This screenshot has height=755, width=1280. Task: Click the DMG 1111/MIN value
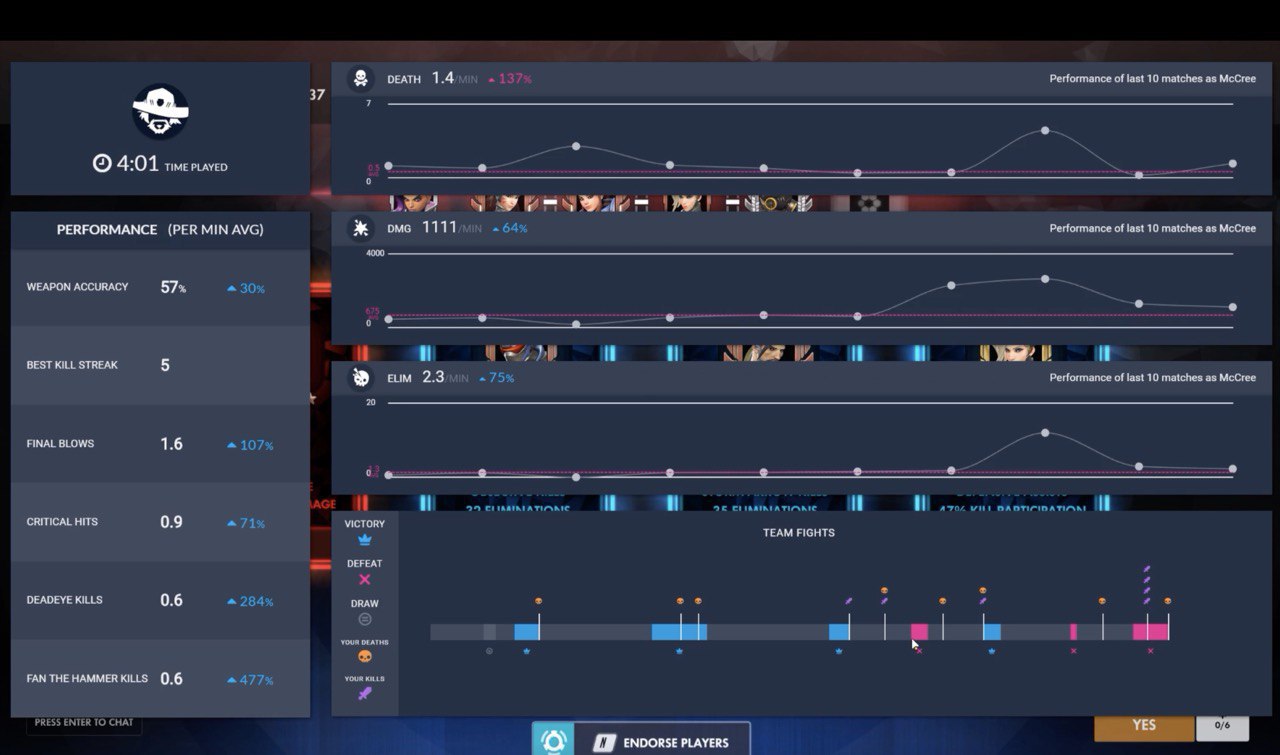click(x=451, y=227)
